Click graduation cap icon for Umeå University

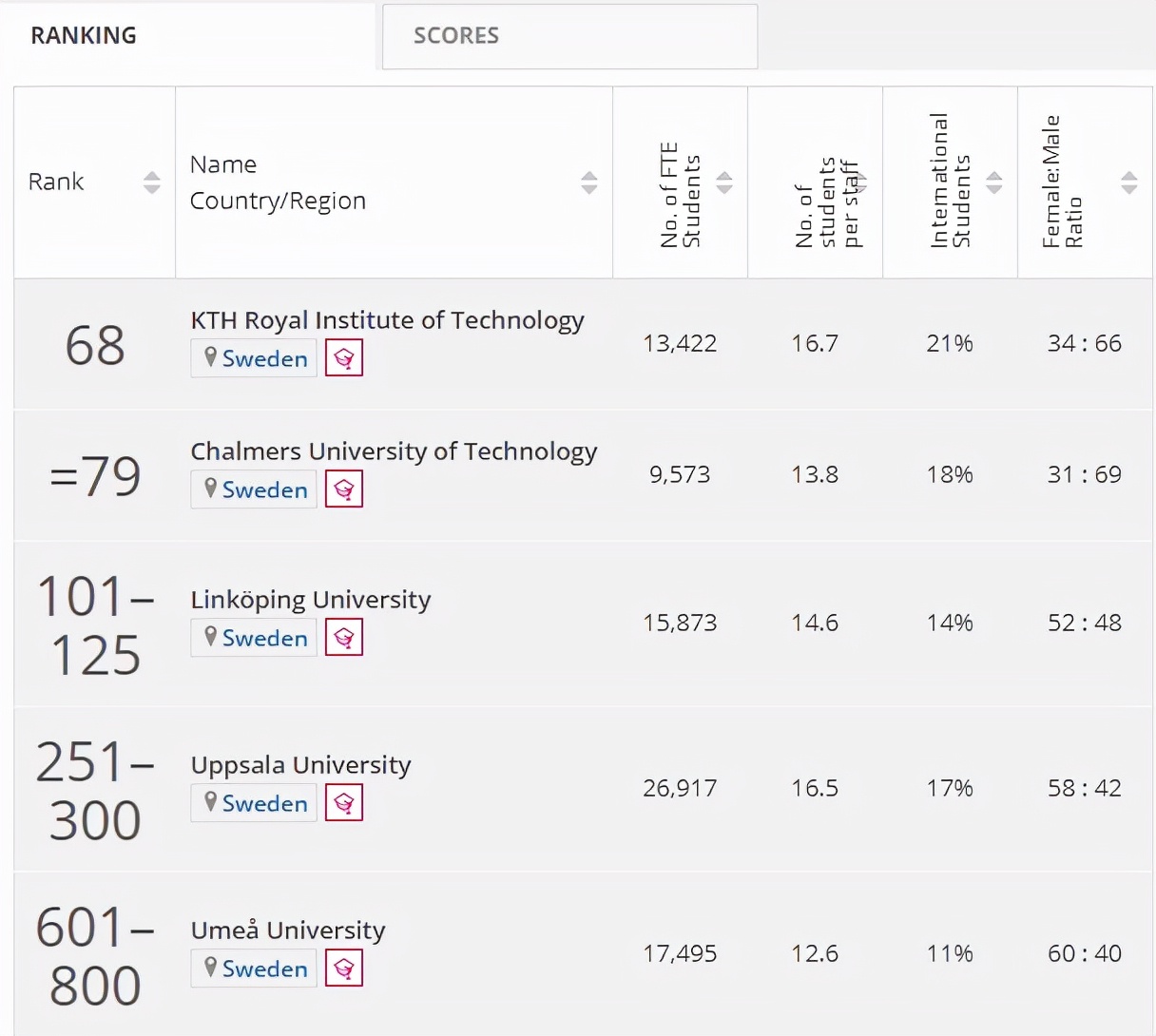tap(344, 969)
